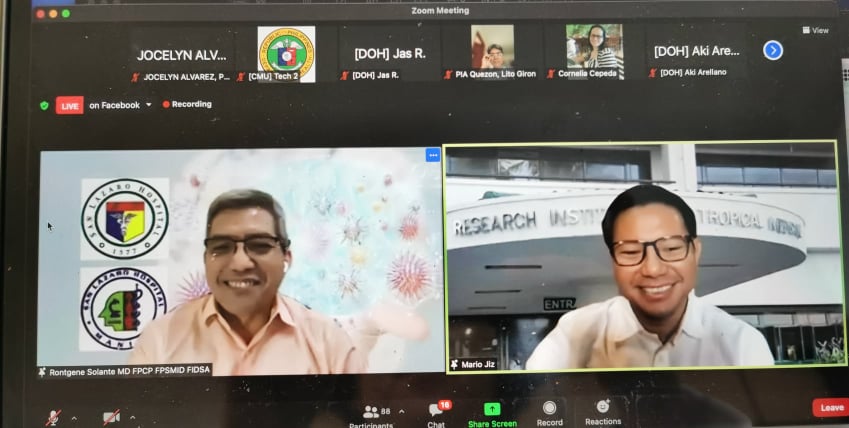The height and width of the screenshot is (428, 849).
Task: Open the Chat panel
Action: (436, 415)
